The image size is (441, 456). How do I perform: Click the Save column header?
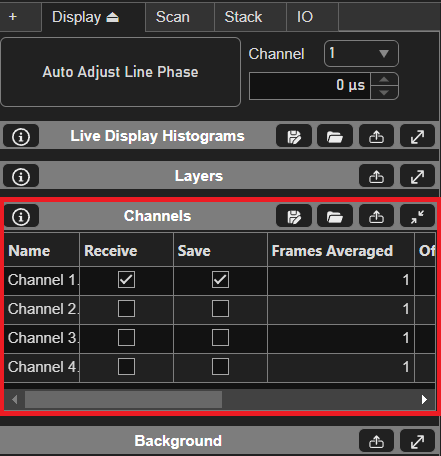(x=220, y=250)
